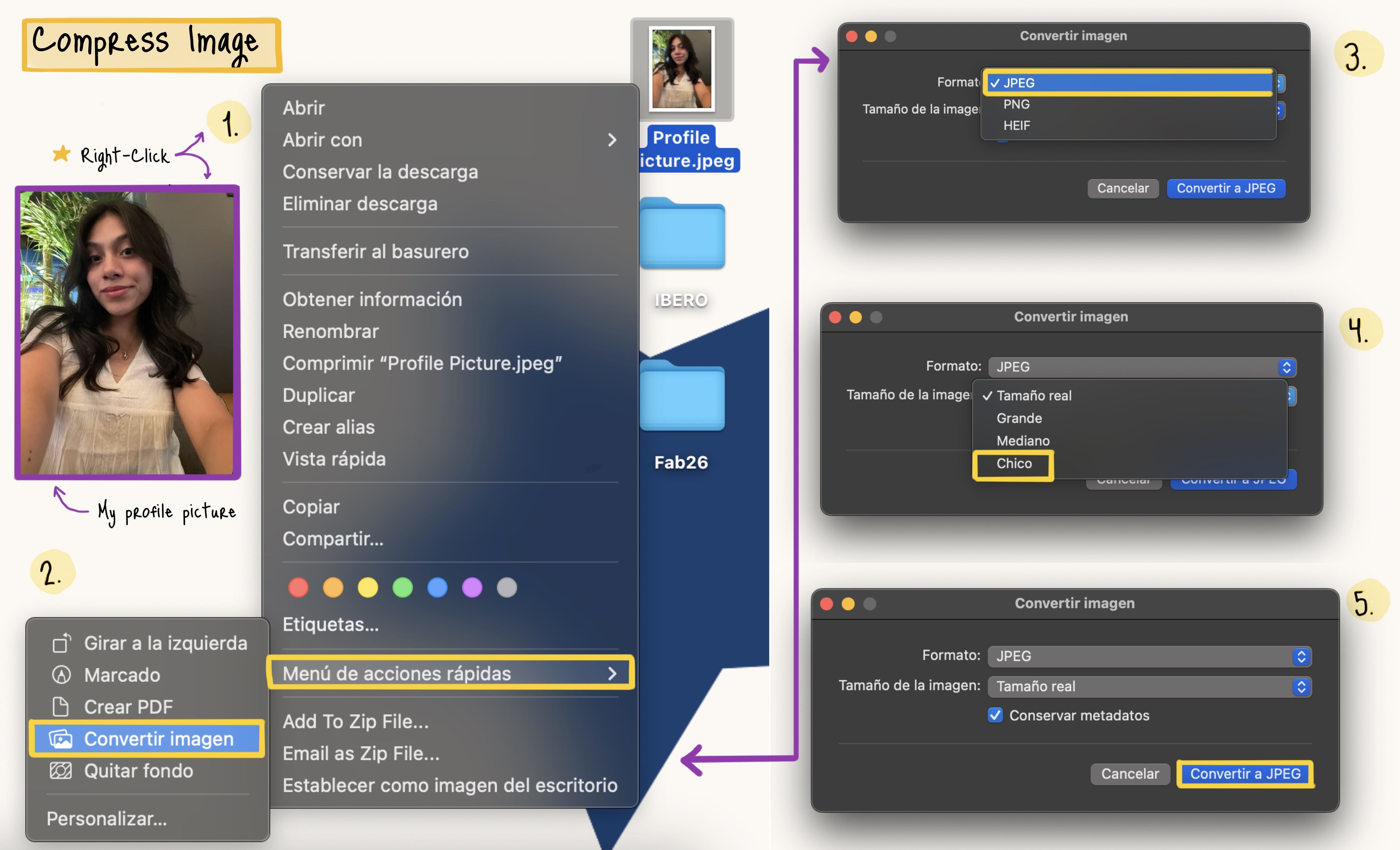Click the Girar a la izquierda rotate icon

(61, 643)
